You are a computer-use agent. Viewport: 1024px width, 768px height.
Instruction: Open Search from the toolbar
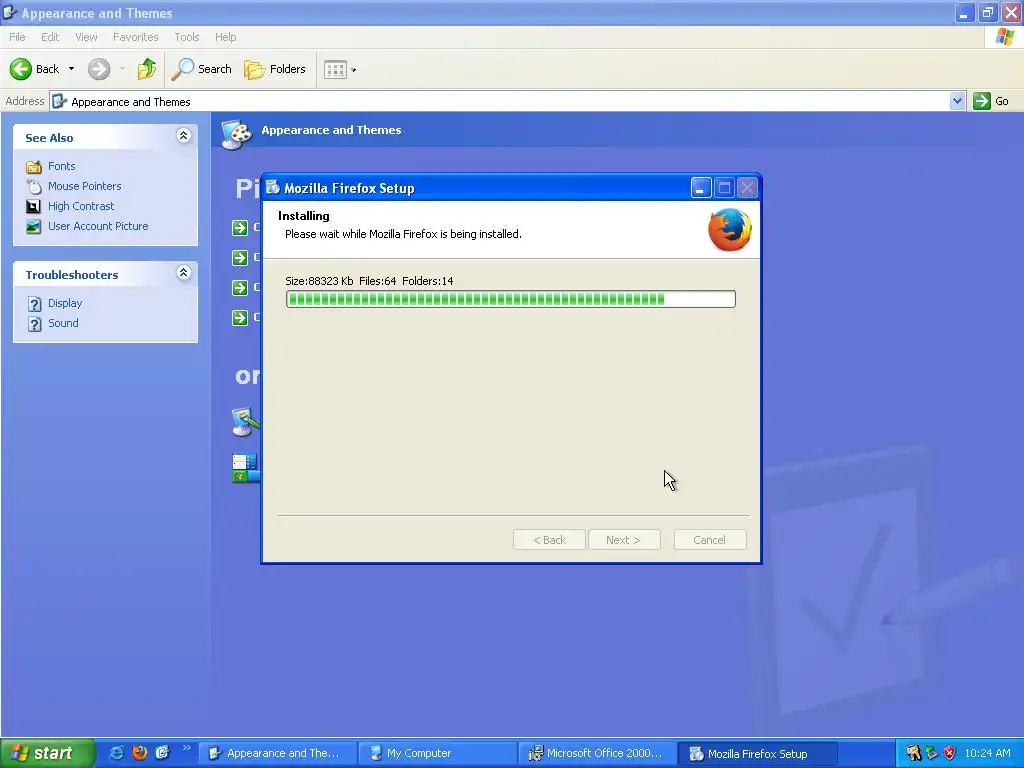(x=201, y=69)
